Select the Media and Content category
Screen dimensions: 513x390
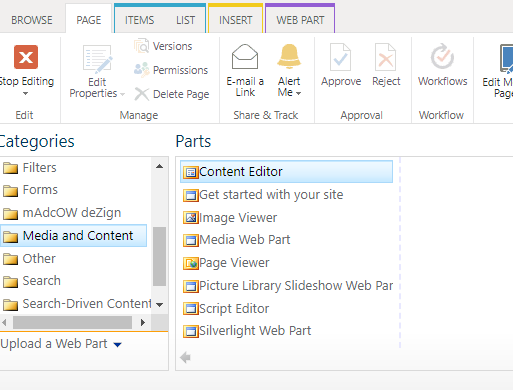pos(73,236)
